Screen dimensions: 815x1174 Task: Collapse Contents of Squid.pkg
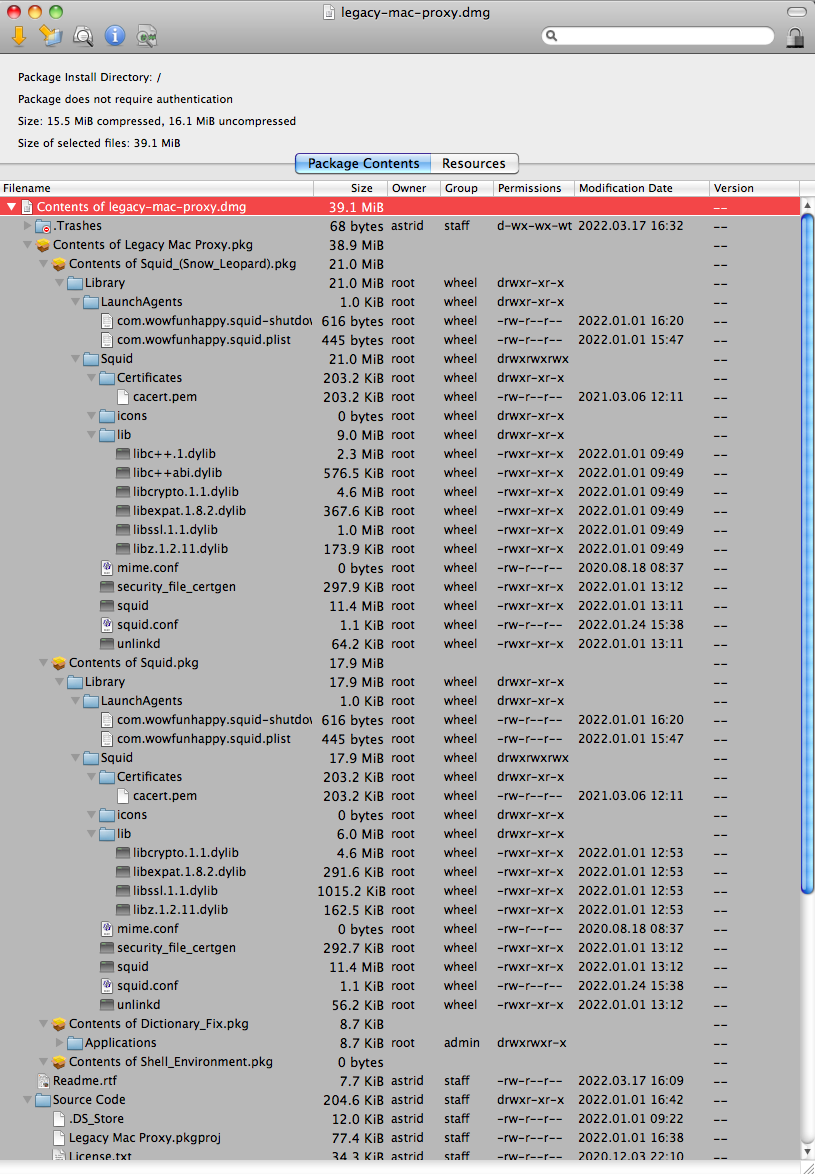[x=43, y=663]
